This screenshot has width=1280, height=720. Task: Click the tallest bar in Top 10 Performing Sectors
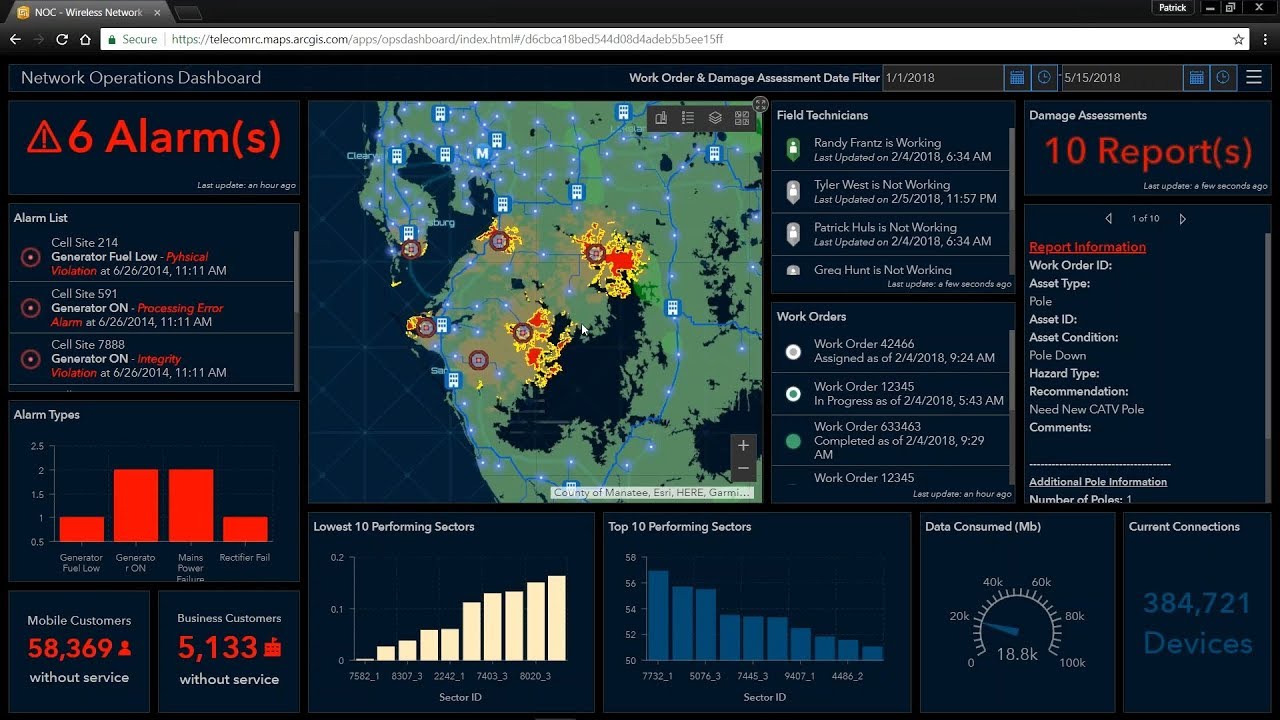point(658,615)
